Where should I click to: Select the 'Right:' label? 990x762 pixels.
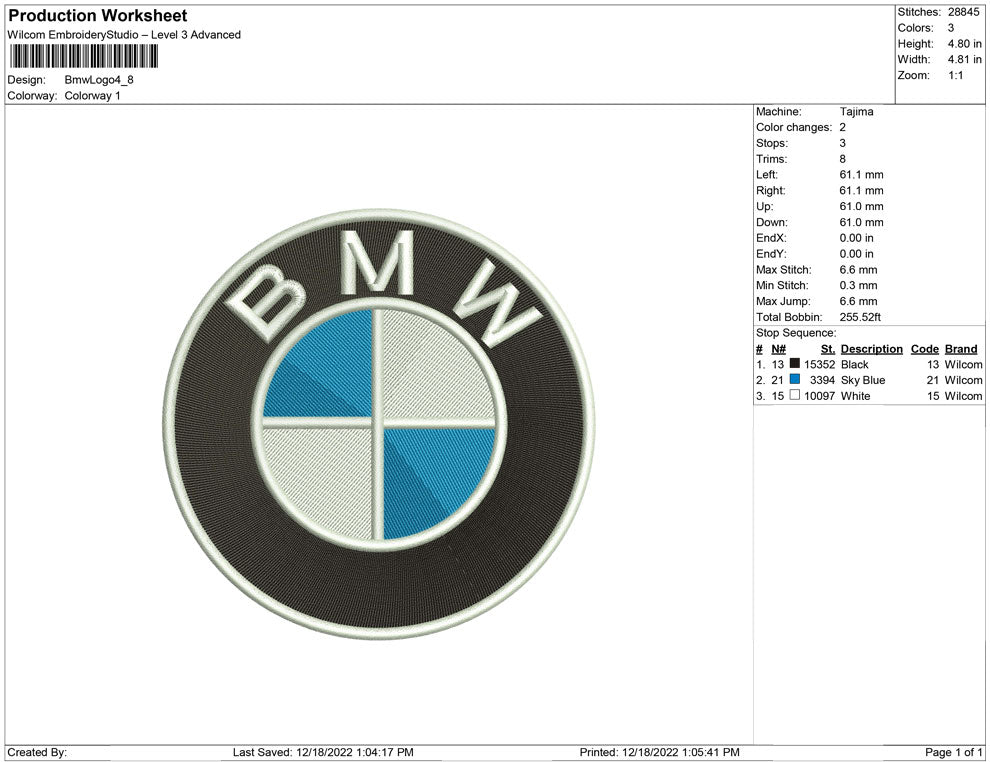(771, 191)
